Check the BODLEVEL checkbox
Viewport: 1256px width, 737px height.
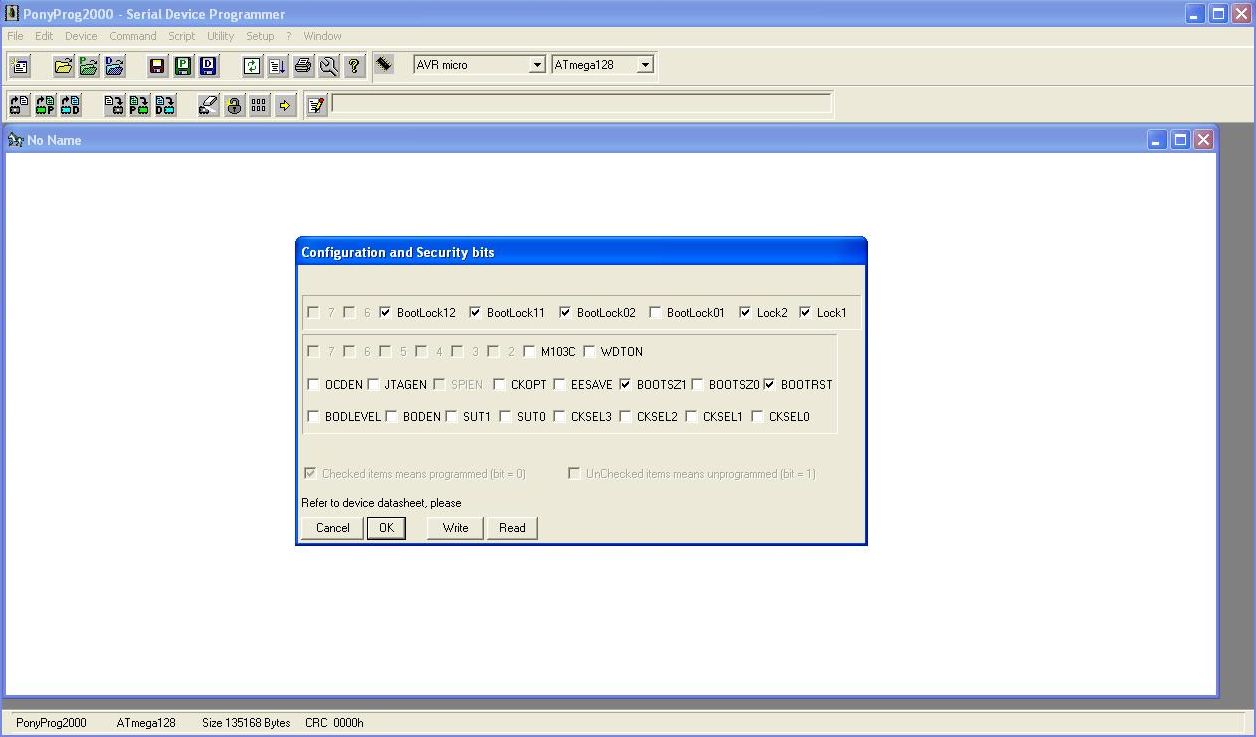(x=313, y=417)
